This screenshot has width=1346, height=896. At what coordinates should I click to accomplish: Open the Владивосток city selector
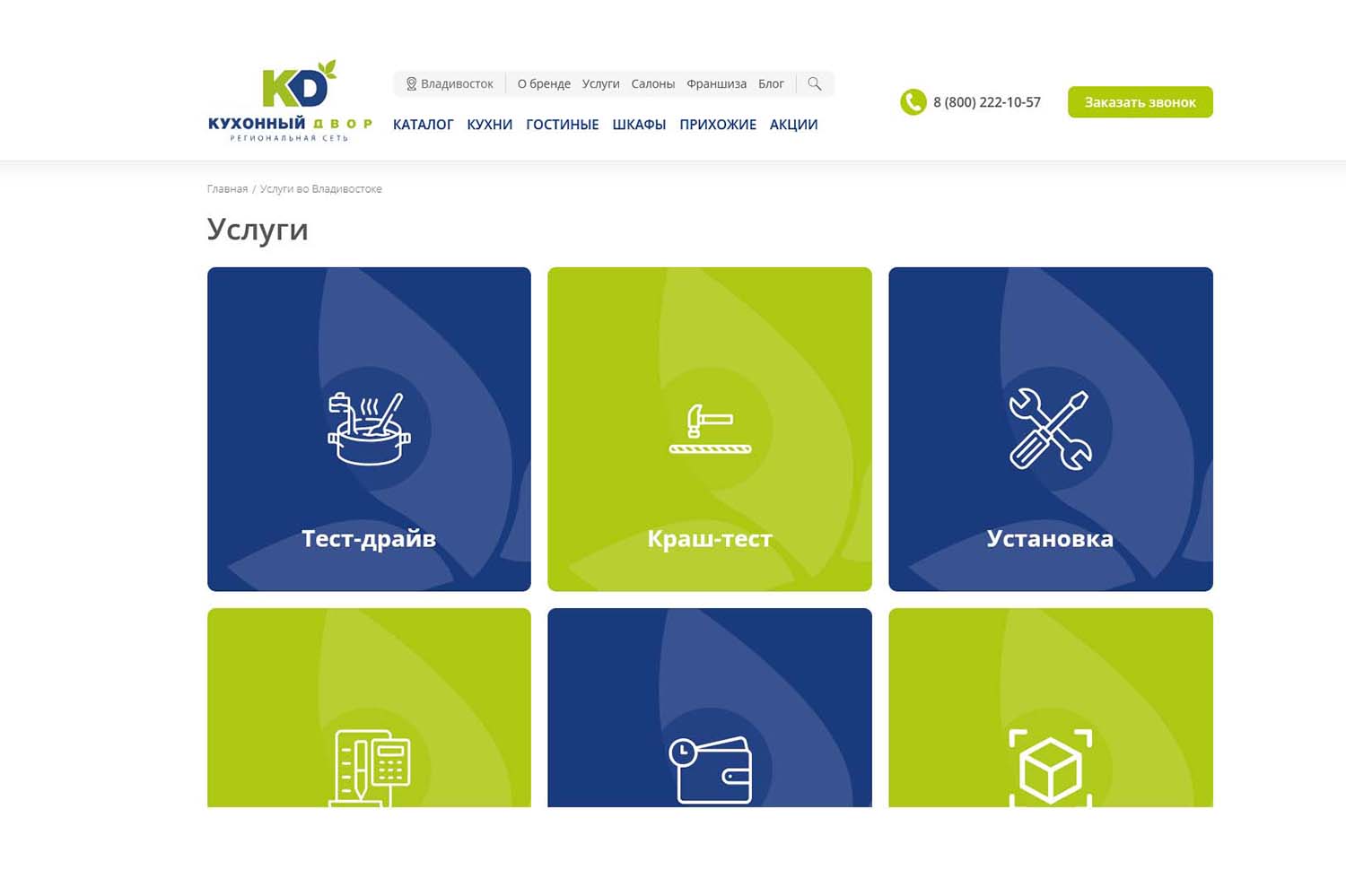click(450, 83)
